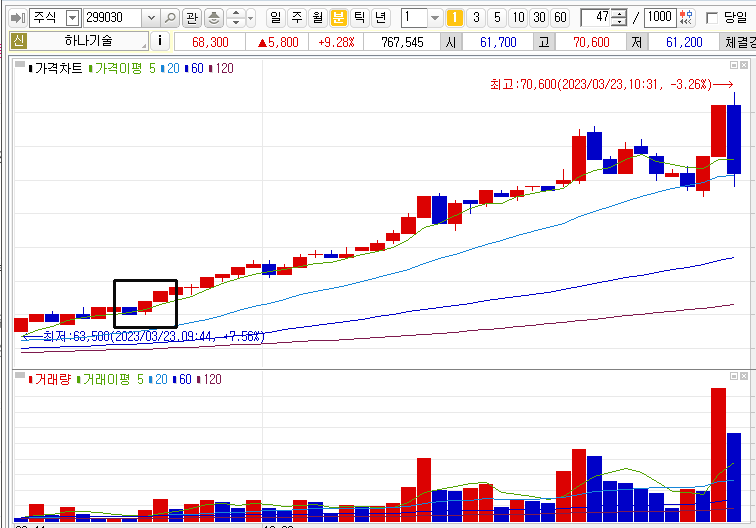Switch chart to 년 (yearly) period
Viewport: 756px width, 528px height.
pos(381,18)
